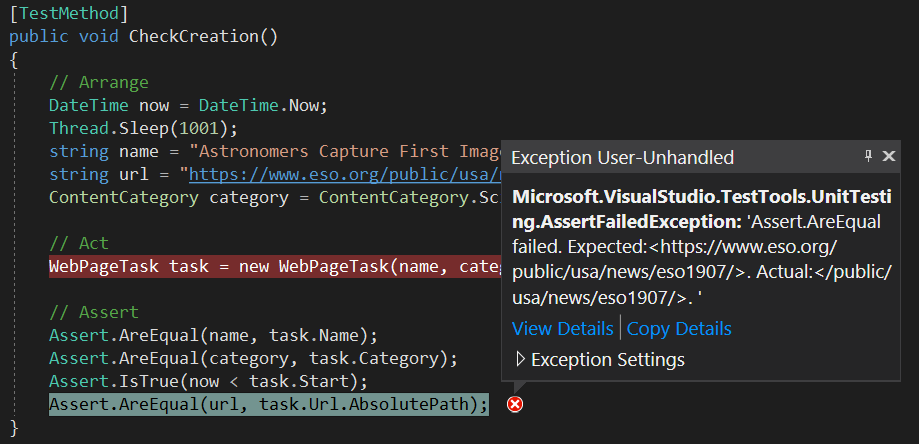Click the Exception Settings triangle arrow
Screen dimensions: 919x444
520,358
